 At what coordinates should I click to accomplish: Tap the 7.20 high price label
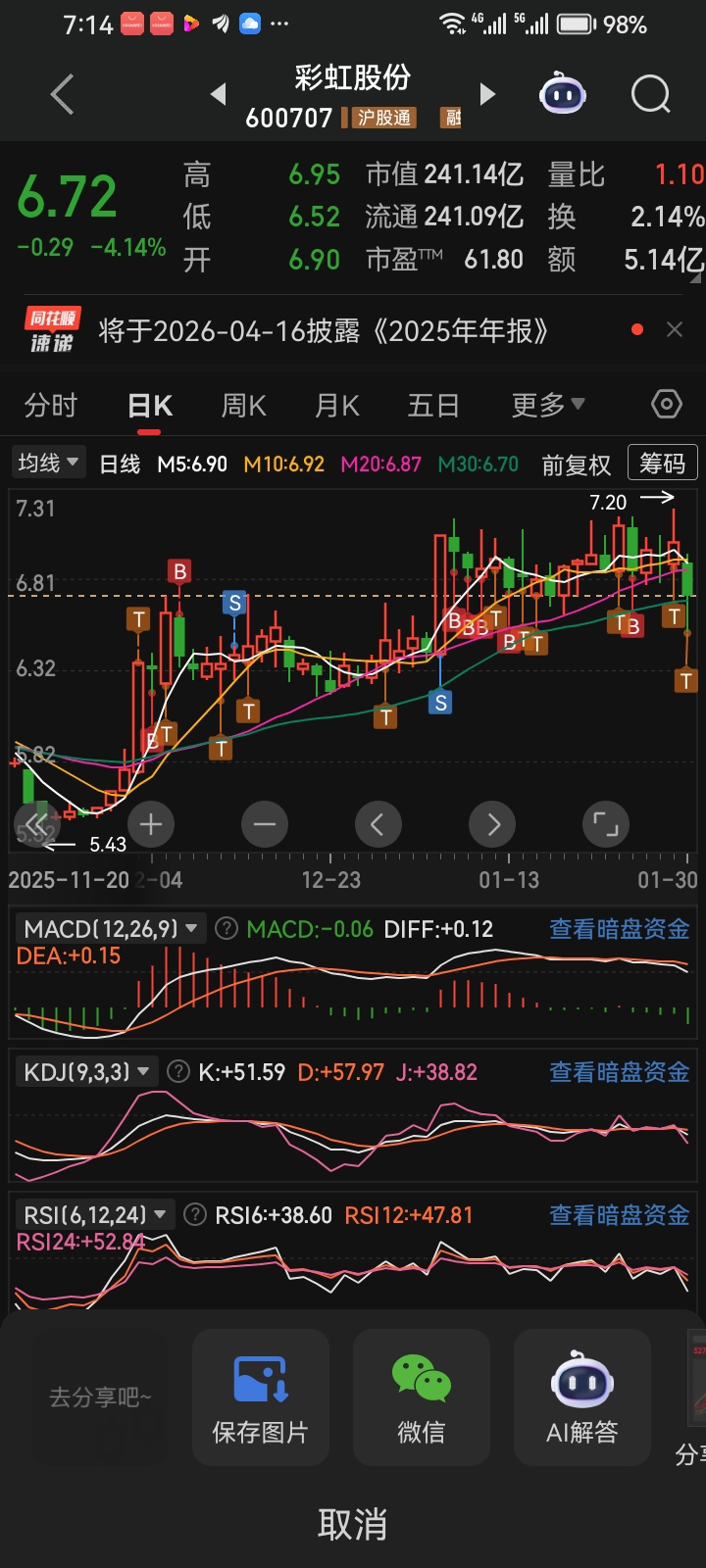[x=608, y=502]
